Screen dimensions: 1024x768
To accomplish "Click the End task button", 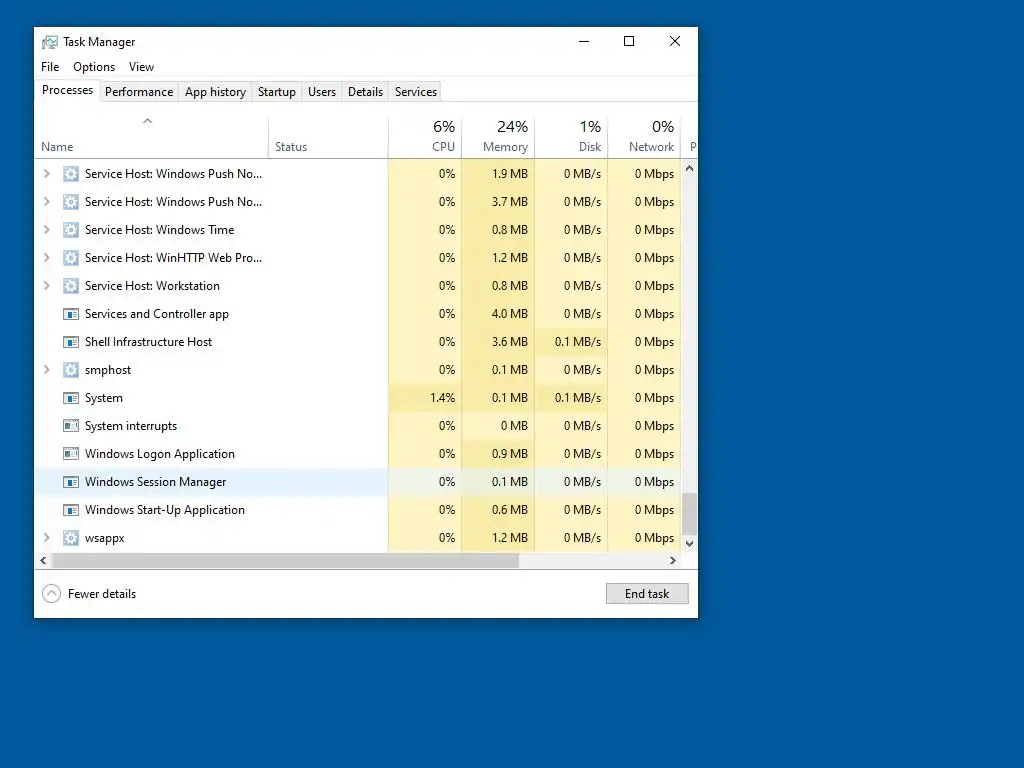I will (647, 594).
